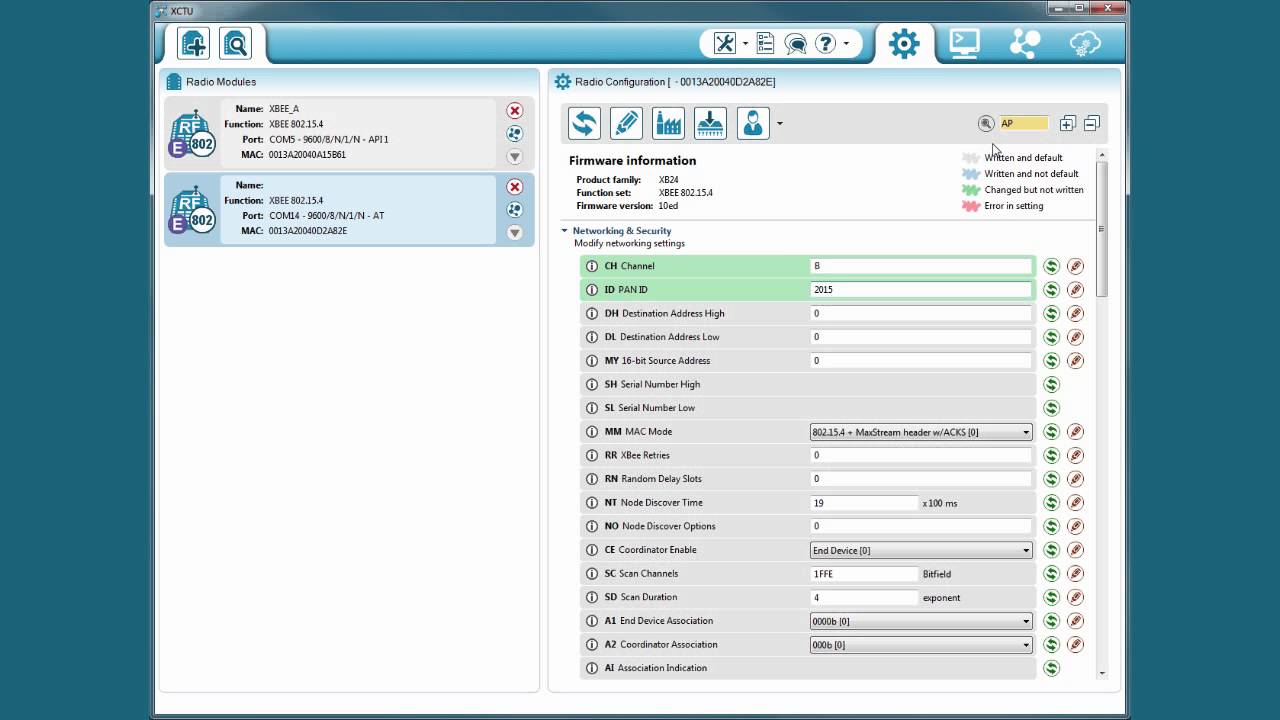Write NO Node Discover Options parameter
Screen dimensions: 1280x720
(1075, 526)
